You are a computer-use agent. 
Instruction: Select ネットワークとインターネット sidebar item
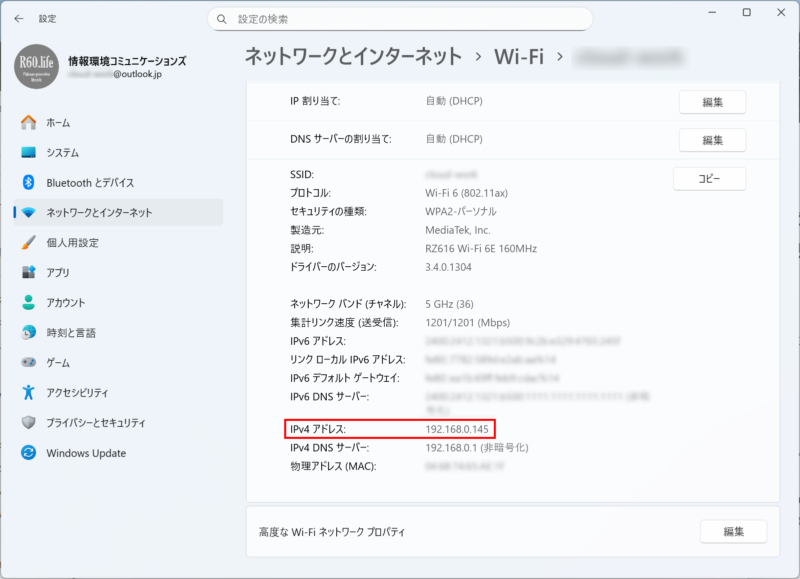coord(99,213)
